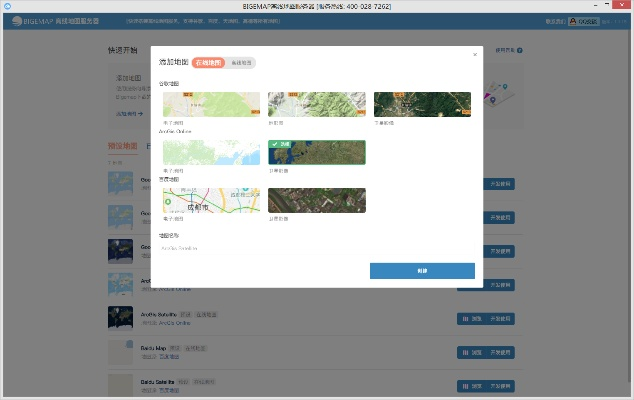Click the 'ArcGis Online' section heading in the dialog
This screenshot has height=400, width=634.
tap(175, 131)
